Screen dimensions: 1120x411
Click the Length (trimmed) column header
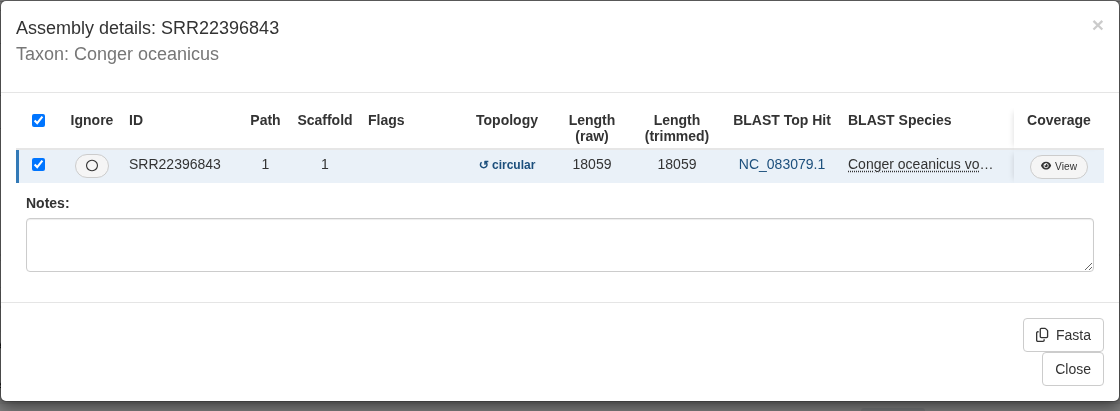click(676, 128)
